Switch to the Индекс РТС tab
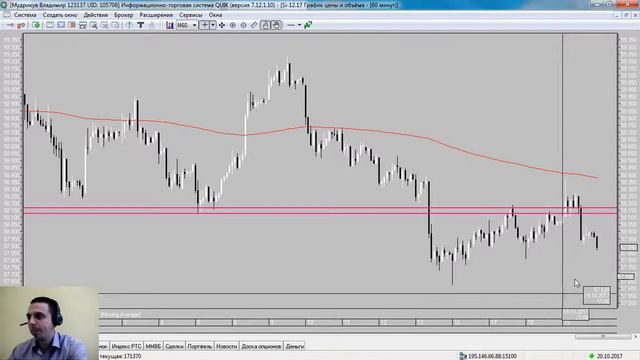This screenshot has width=640, height=360. [126, 346]
